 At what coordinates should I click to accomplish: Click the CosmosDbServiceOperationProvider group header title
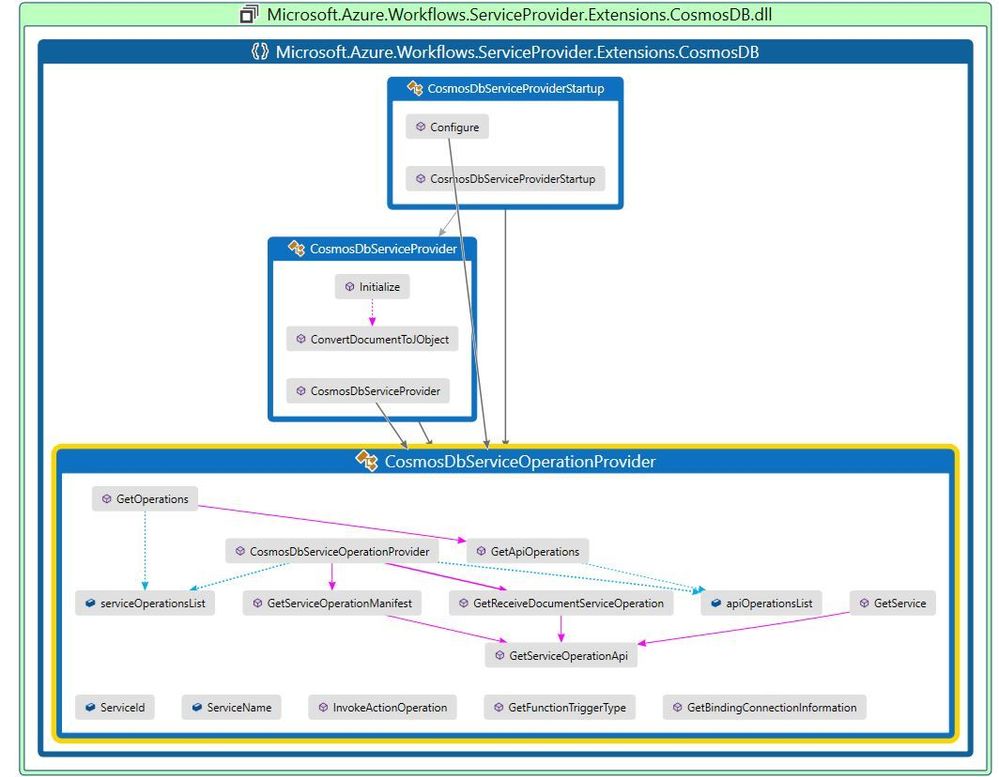click(x=520, y=461)
